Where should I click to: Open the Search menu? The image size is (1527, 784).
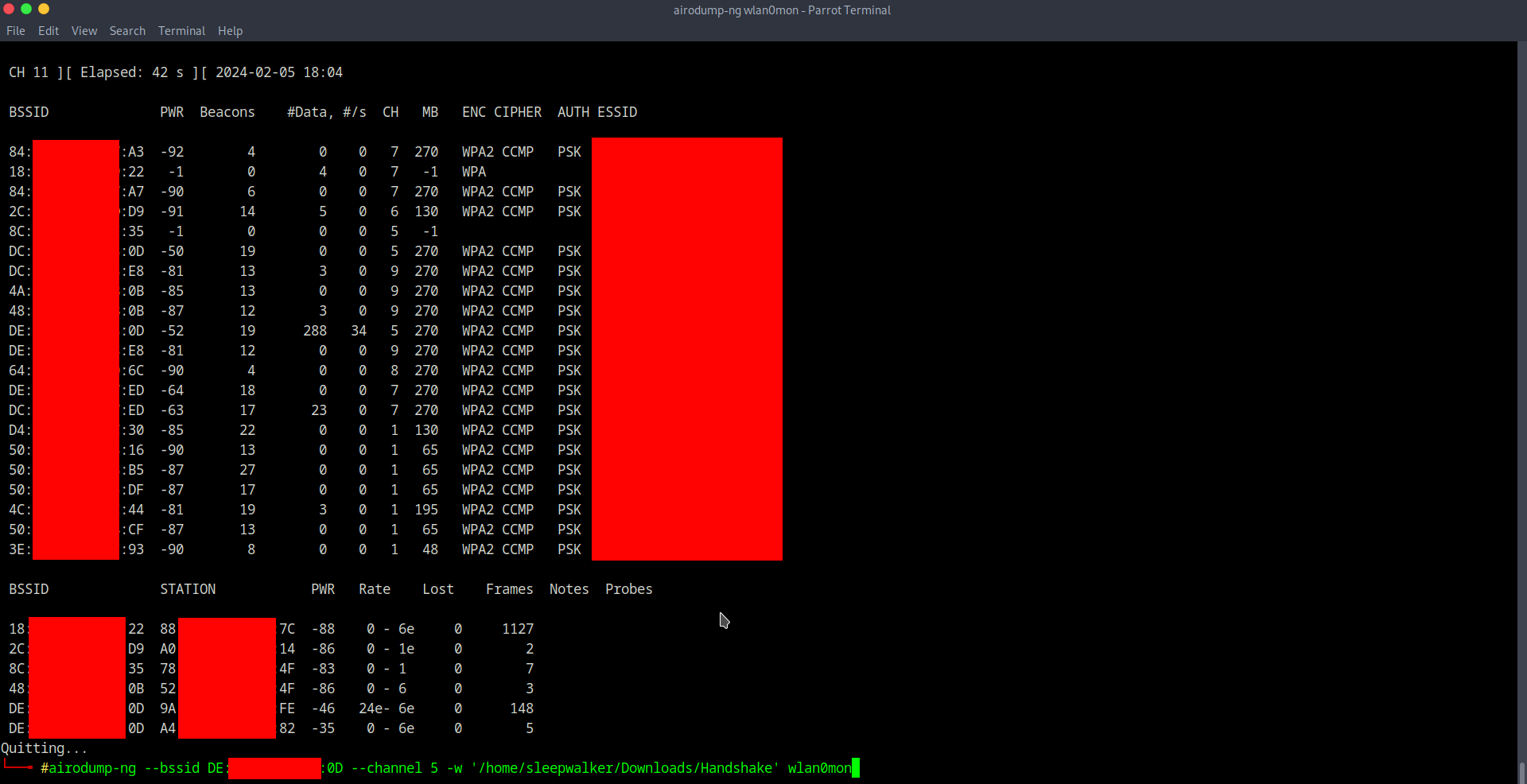click(x=127, y=31)
